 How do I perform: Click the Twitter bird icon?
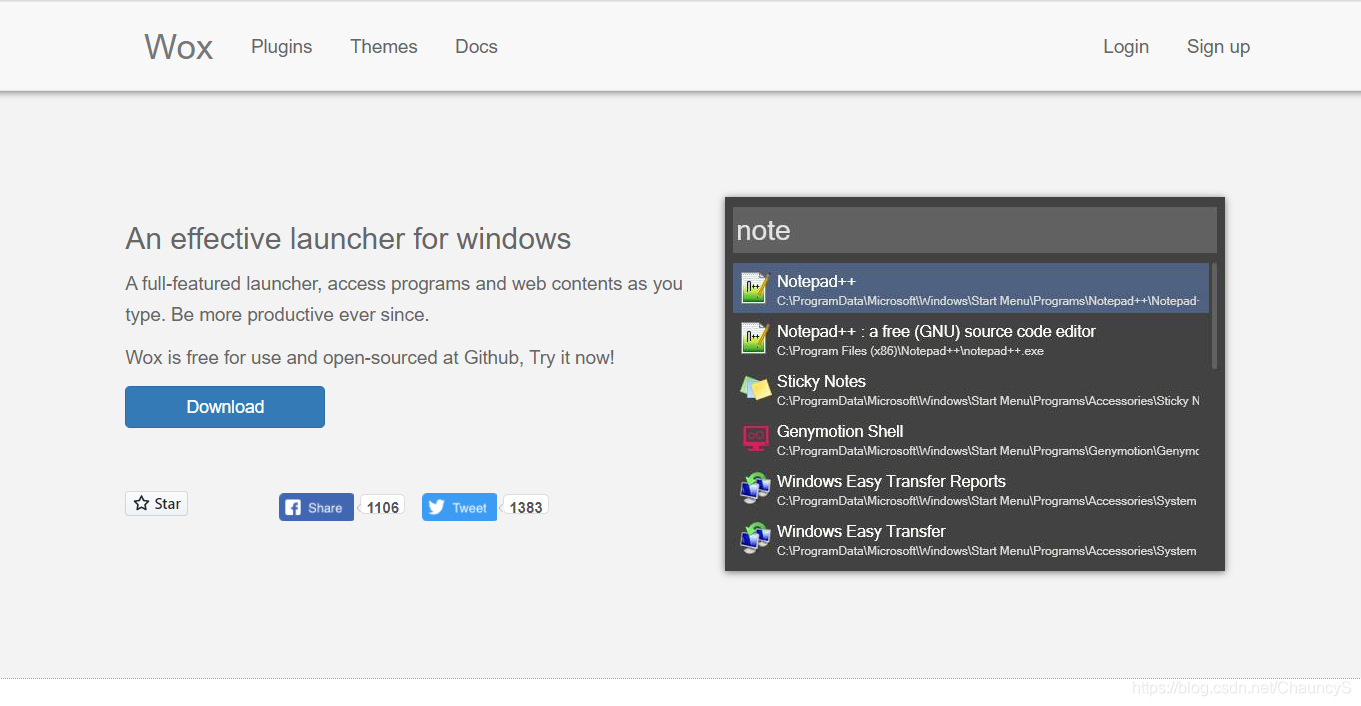437,508
